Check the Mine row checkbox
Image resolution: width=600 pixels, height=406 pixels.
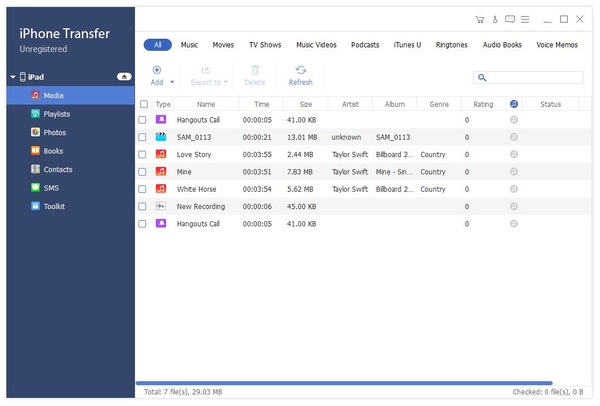pyautogui.click(x=142, y=172)
